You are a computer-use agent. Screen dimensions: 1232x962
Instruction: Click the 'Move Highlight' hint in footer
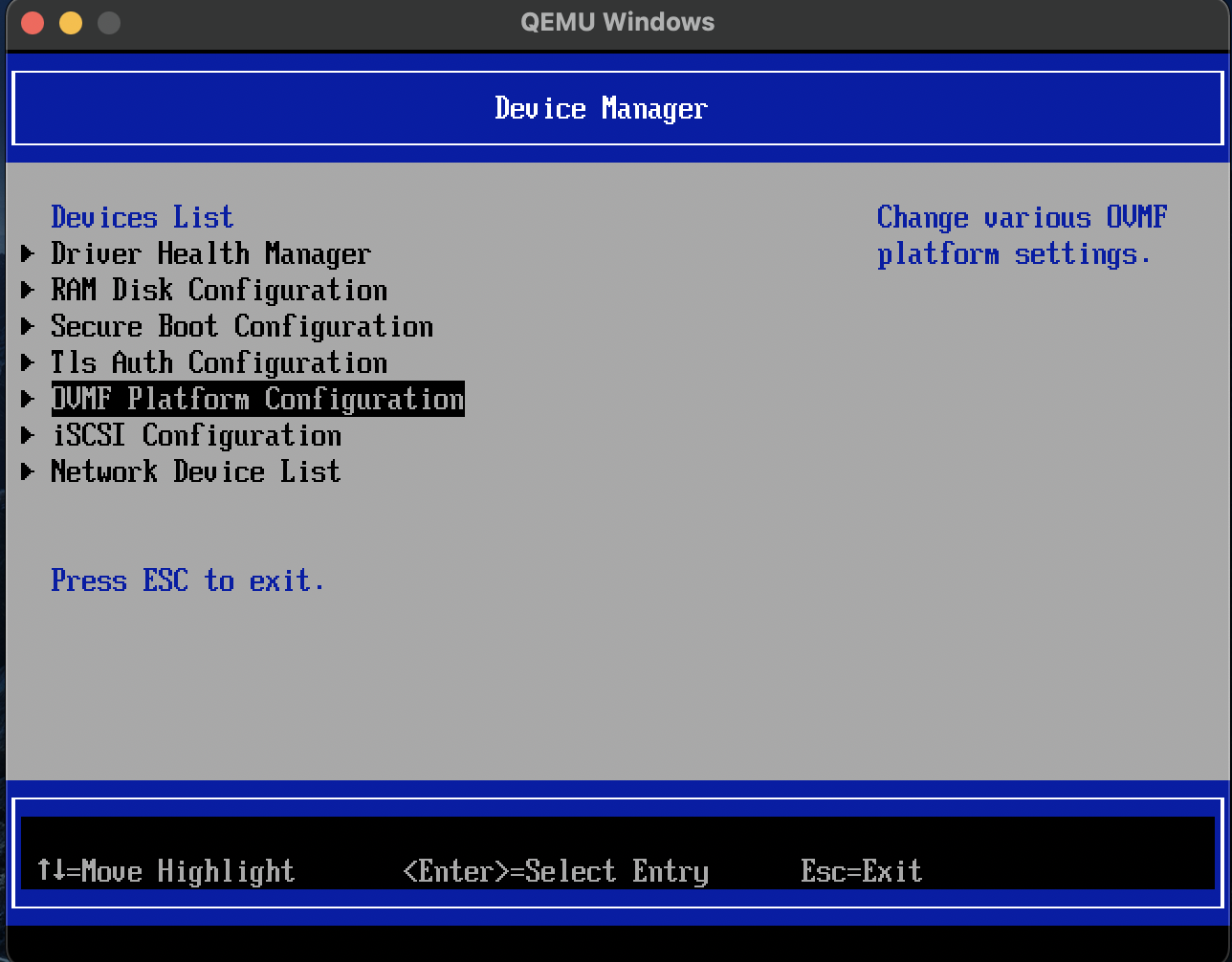tap(165, 871)
